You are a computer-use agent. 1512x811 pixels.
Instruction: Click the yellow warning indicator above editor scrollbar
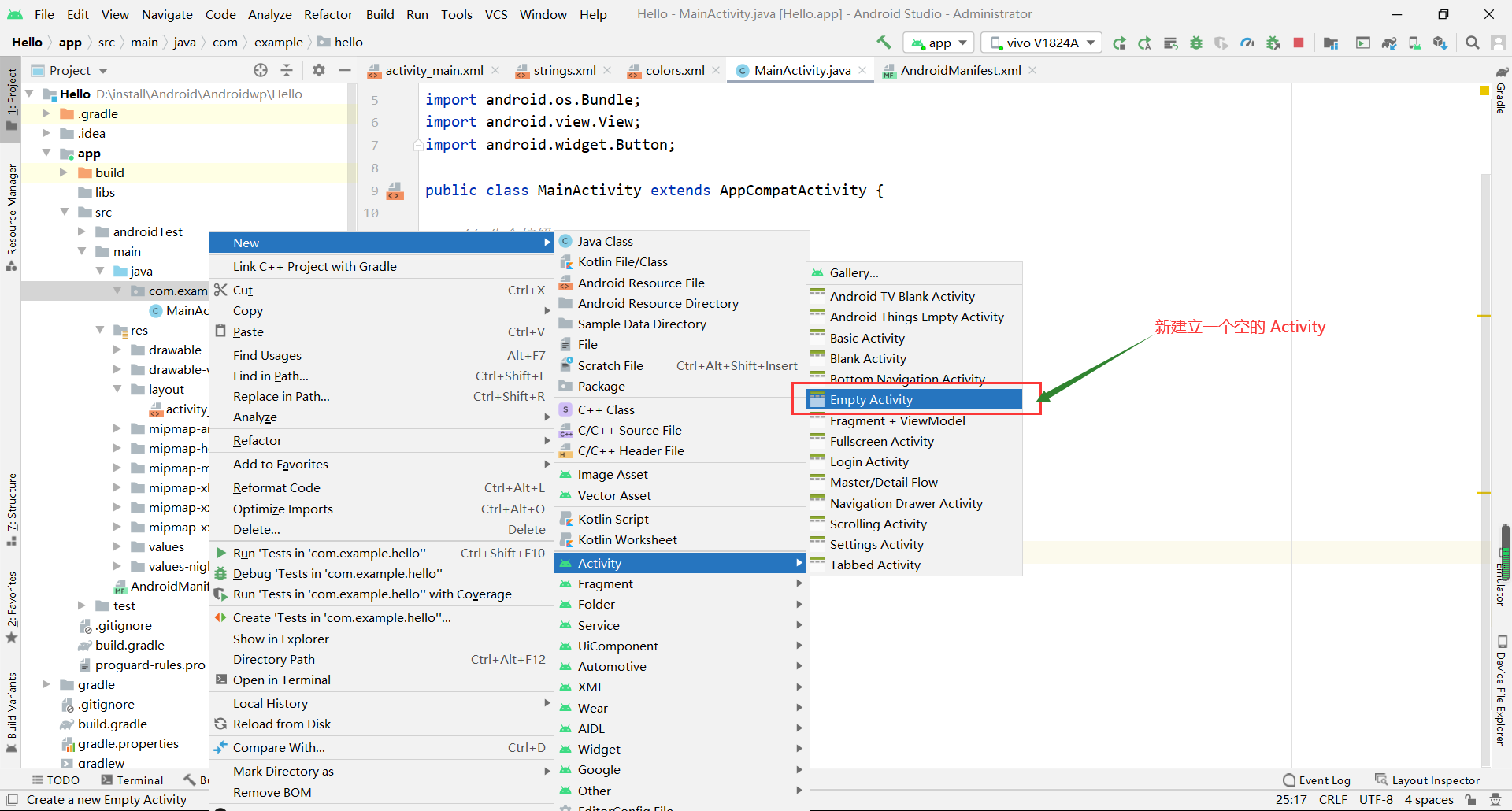coord(1484,91)
